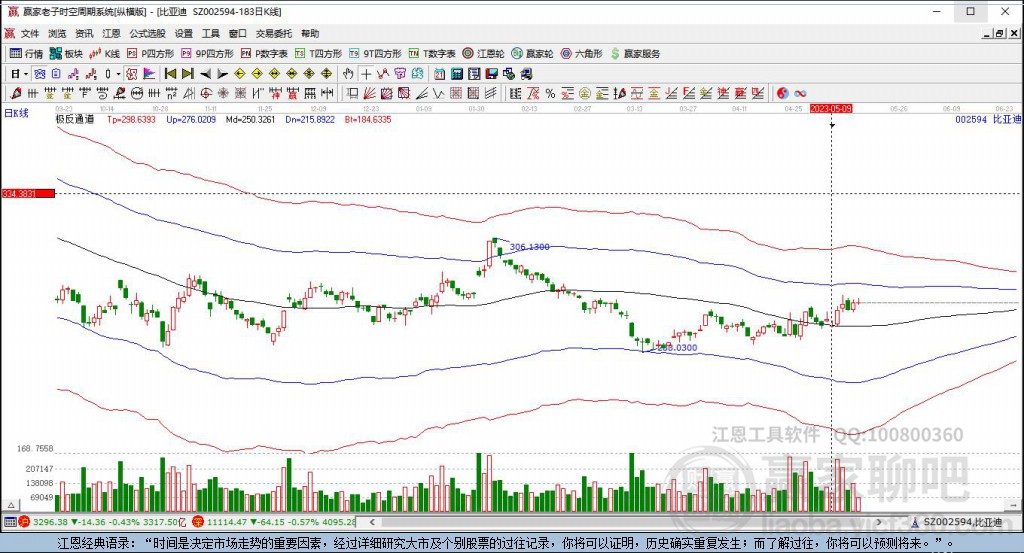Toggle the crosshair cursor
1024x553 pixels.
(x=366, y=74)
